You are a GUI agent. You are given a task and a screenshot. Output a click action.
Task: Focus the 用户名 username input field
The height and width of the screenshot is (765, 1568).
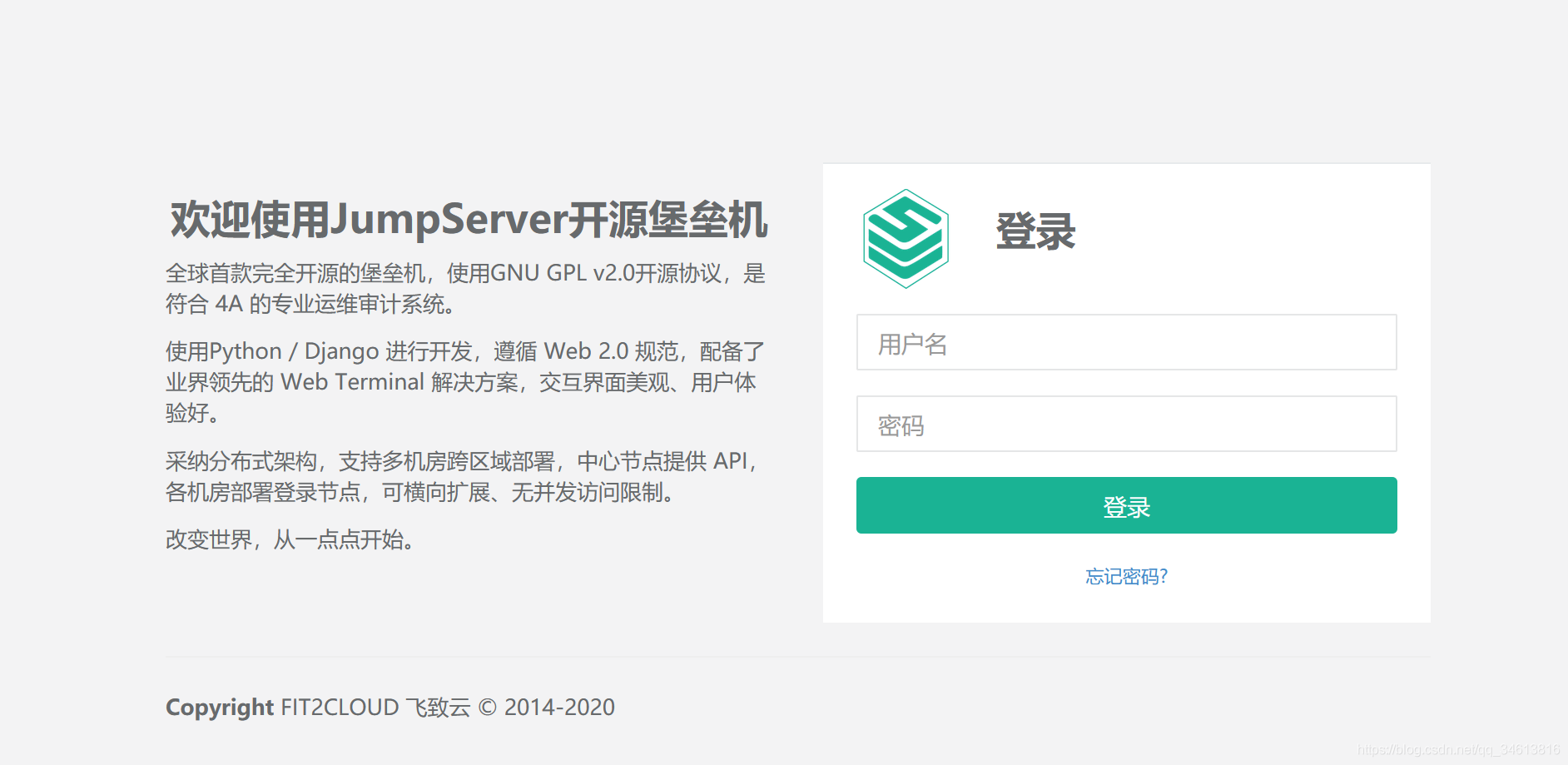[x=1126, y=342]
